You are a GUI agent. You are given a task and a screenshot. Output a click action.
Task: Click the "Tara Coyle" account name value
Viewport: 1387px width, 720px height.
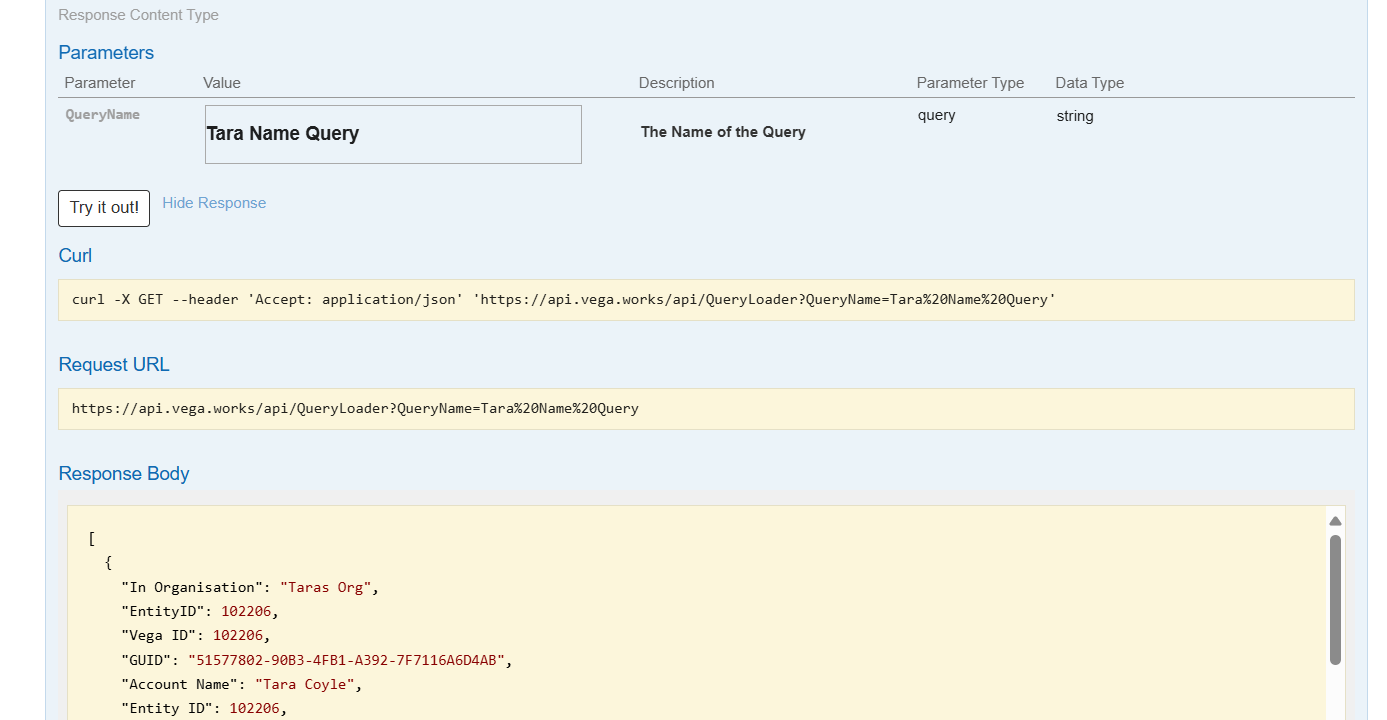[x=305, y=685]
